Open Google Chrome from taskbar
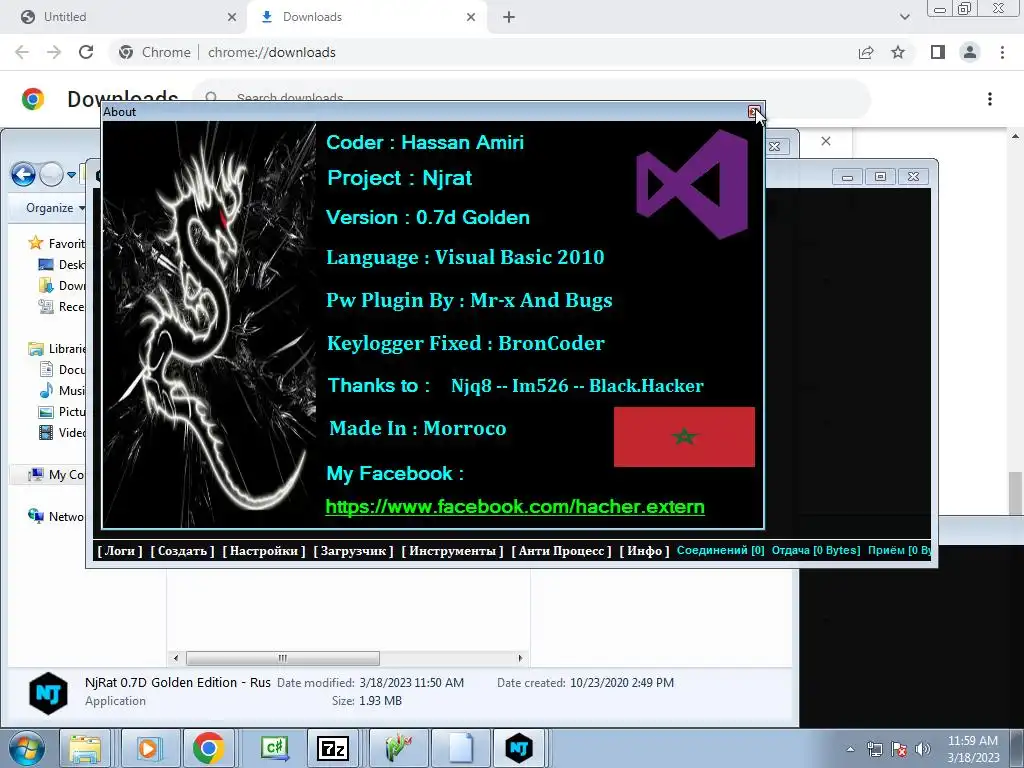1024x768 pixels. coord(208,748)
